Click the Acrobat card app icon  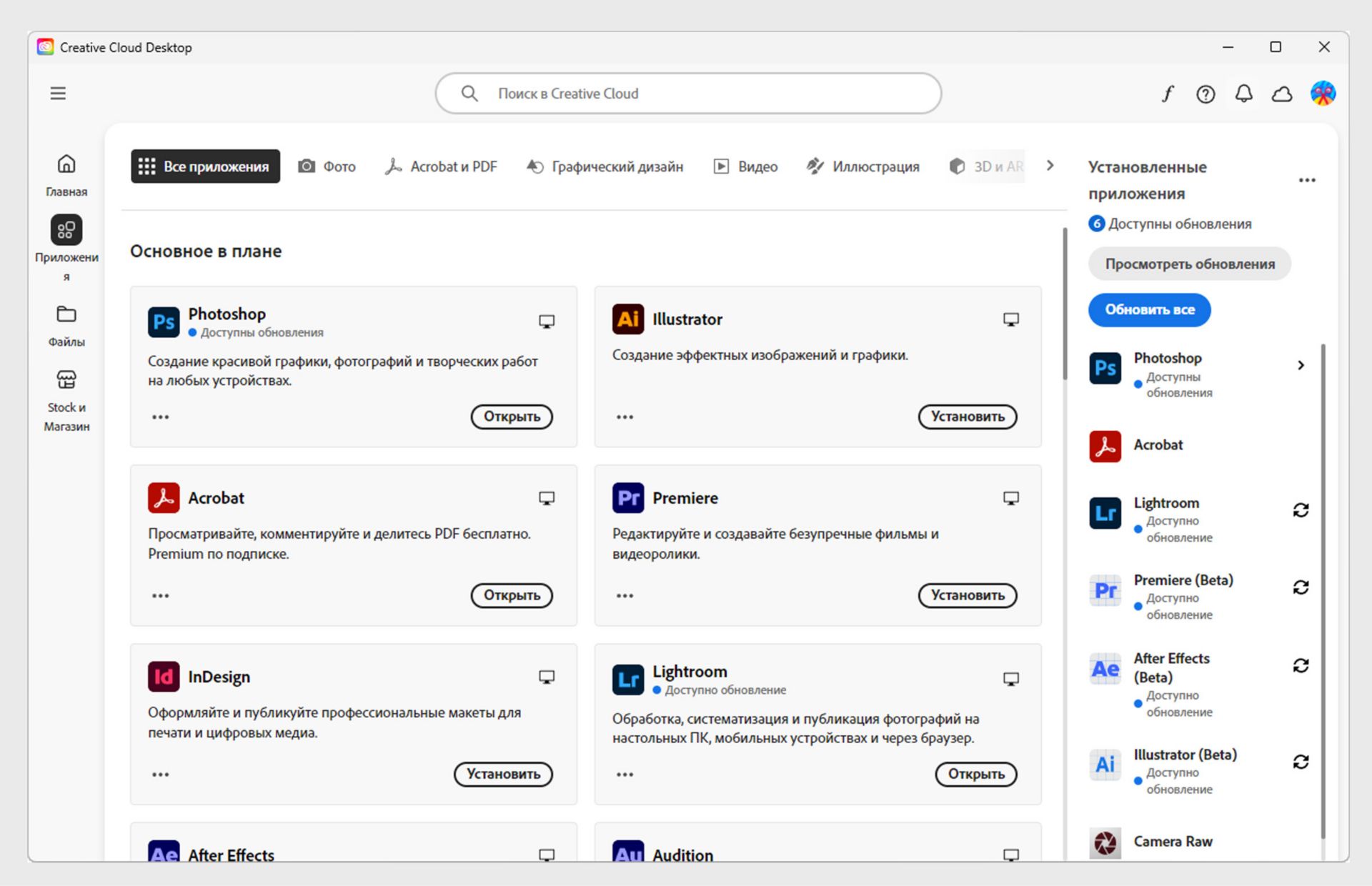coord(164,498)
